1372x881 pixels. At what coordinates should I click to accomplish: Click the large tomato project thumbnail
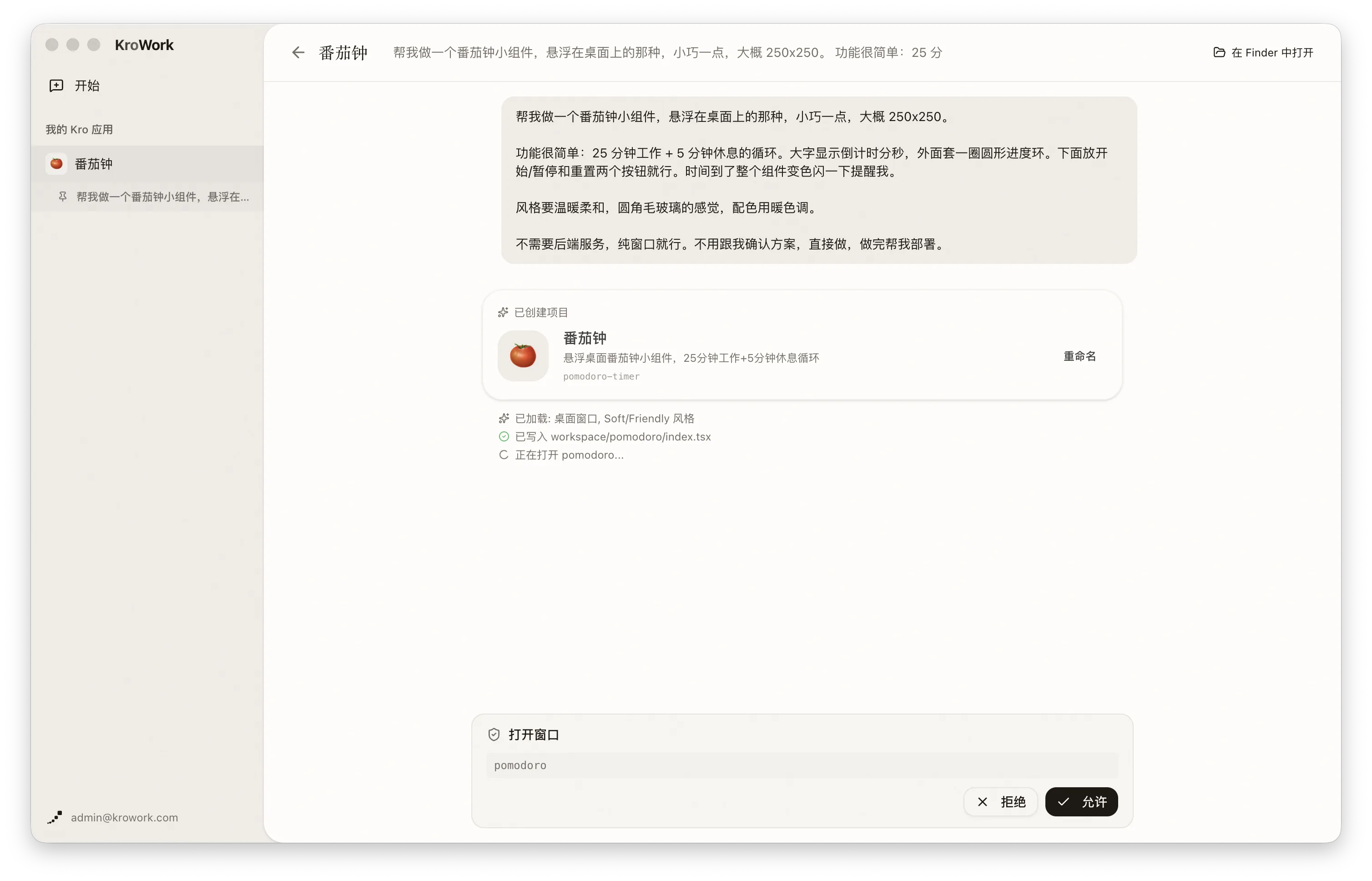pyautogui.click(x=523, y=355)
